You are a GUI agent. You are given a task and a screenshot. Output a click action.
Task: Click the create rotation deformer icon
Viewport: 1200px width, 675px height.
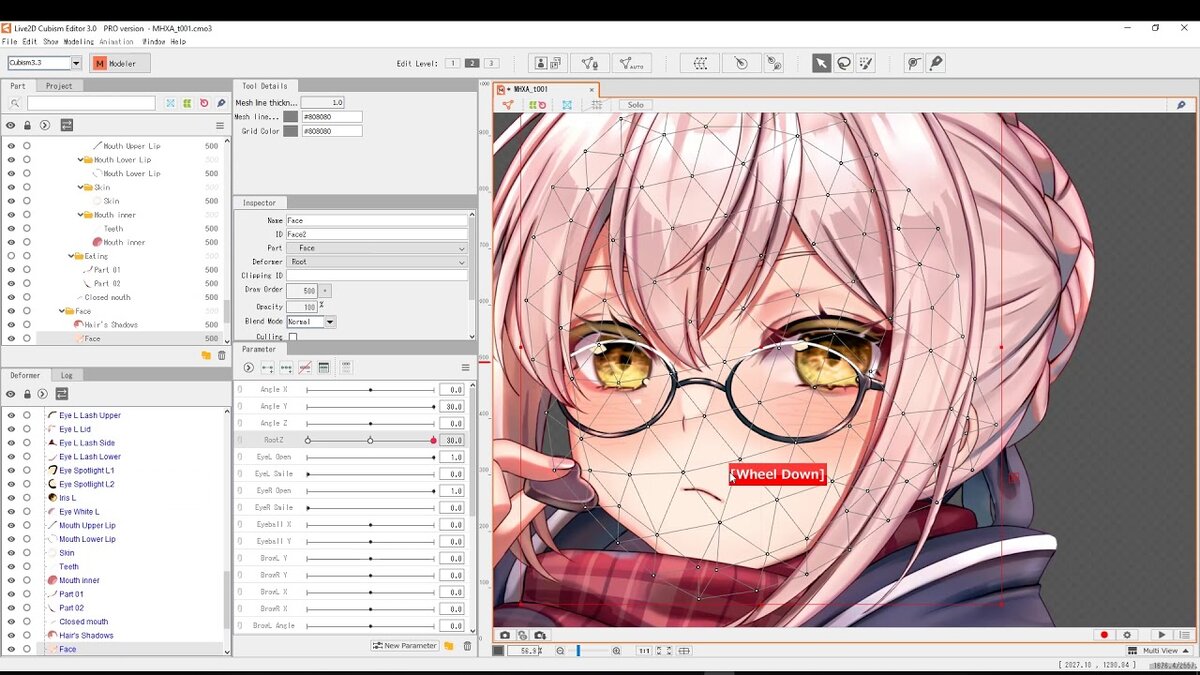click(x=740, y=63)
